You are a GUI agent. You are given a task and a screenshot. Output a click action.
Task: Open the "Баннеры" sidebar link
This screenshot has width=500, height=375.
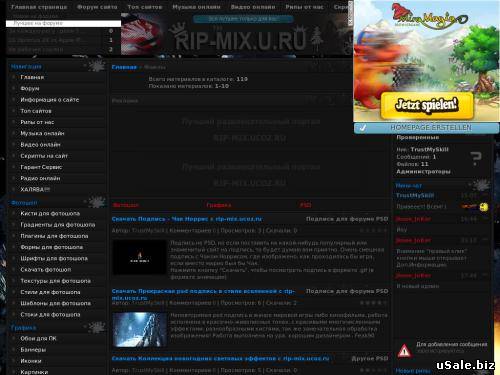[33, 350]
